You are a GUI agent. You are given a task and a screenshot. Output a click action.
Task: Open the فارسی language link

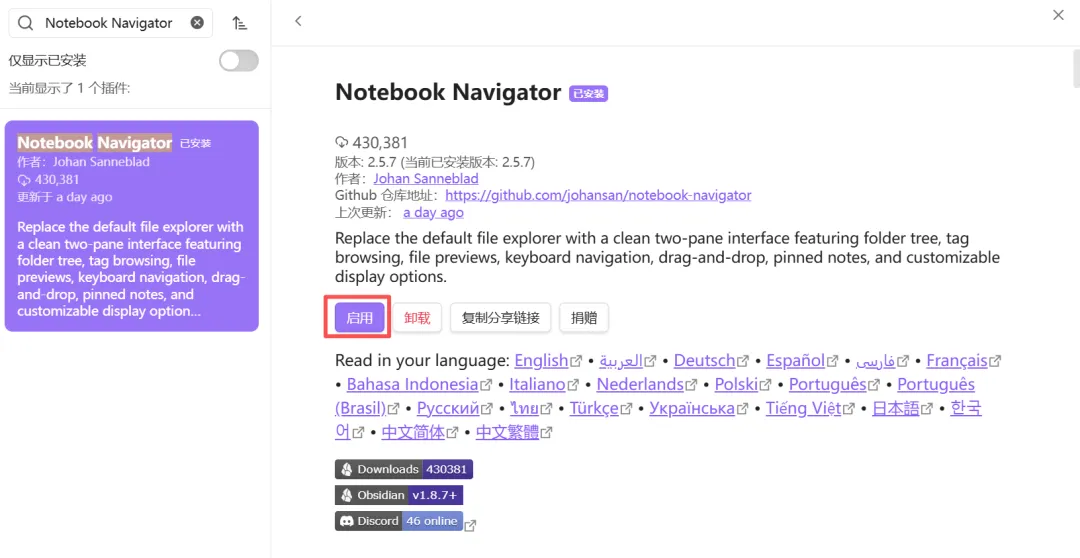point(875,360)
